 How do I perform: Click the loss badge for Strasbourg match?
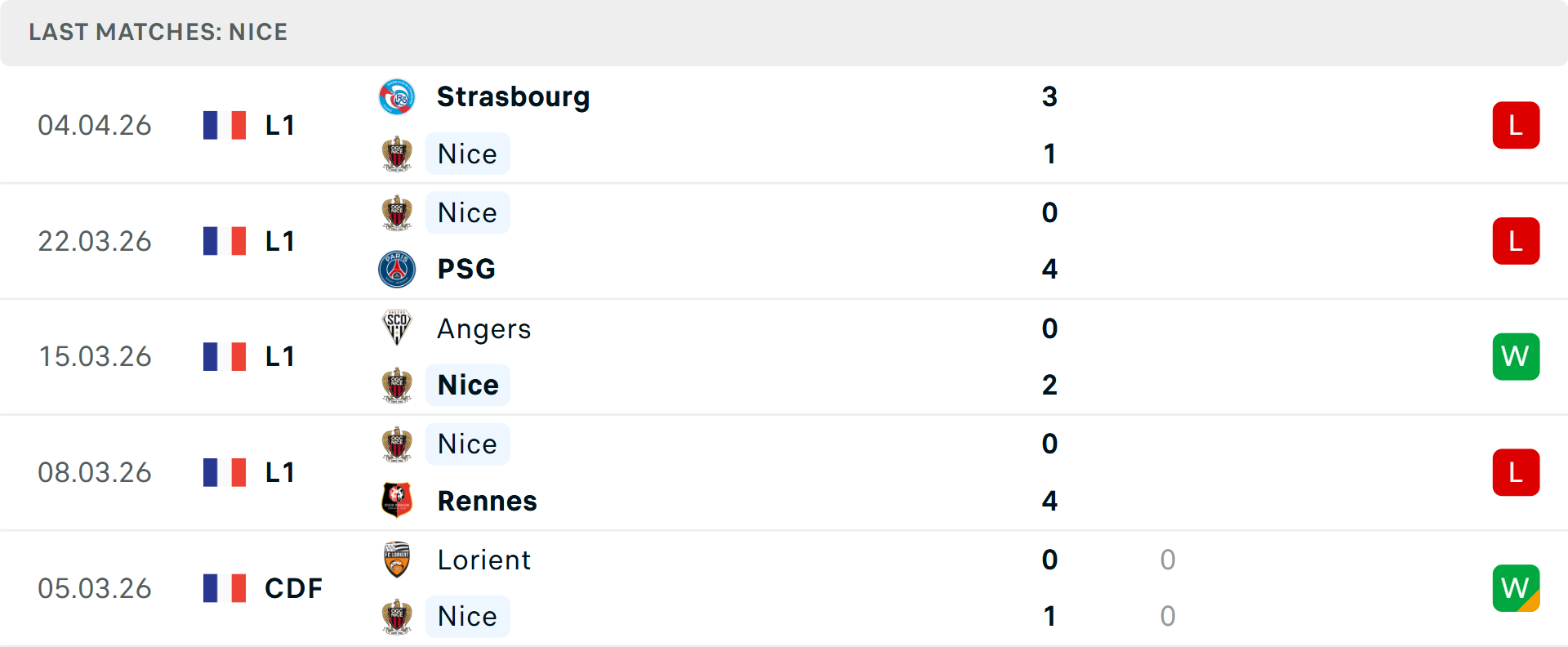[1516, 125]
